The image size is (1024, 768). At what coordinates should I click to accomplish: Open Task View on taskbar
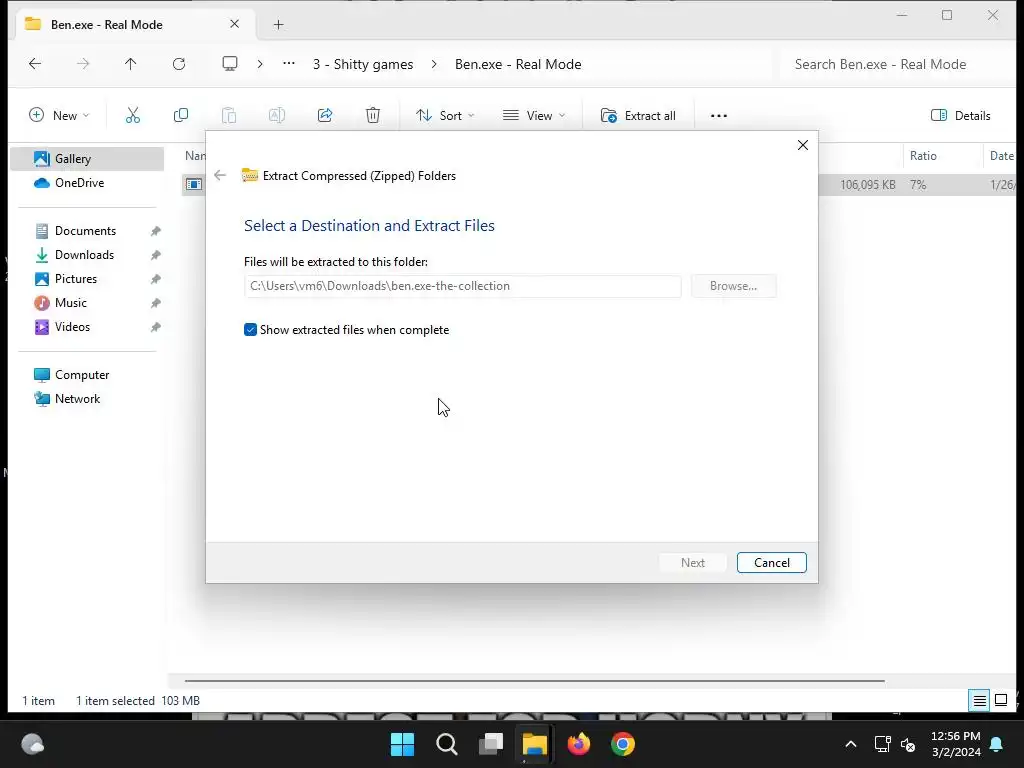pos(490,744)
